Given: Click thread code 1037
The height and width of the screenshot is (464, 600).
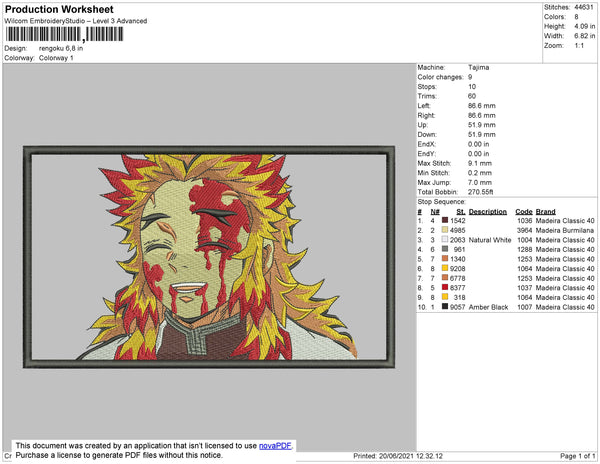Looking at the screenshot, I should click(x=524, y=288).
